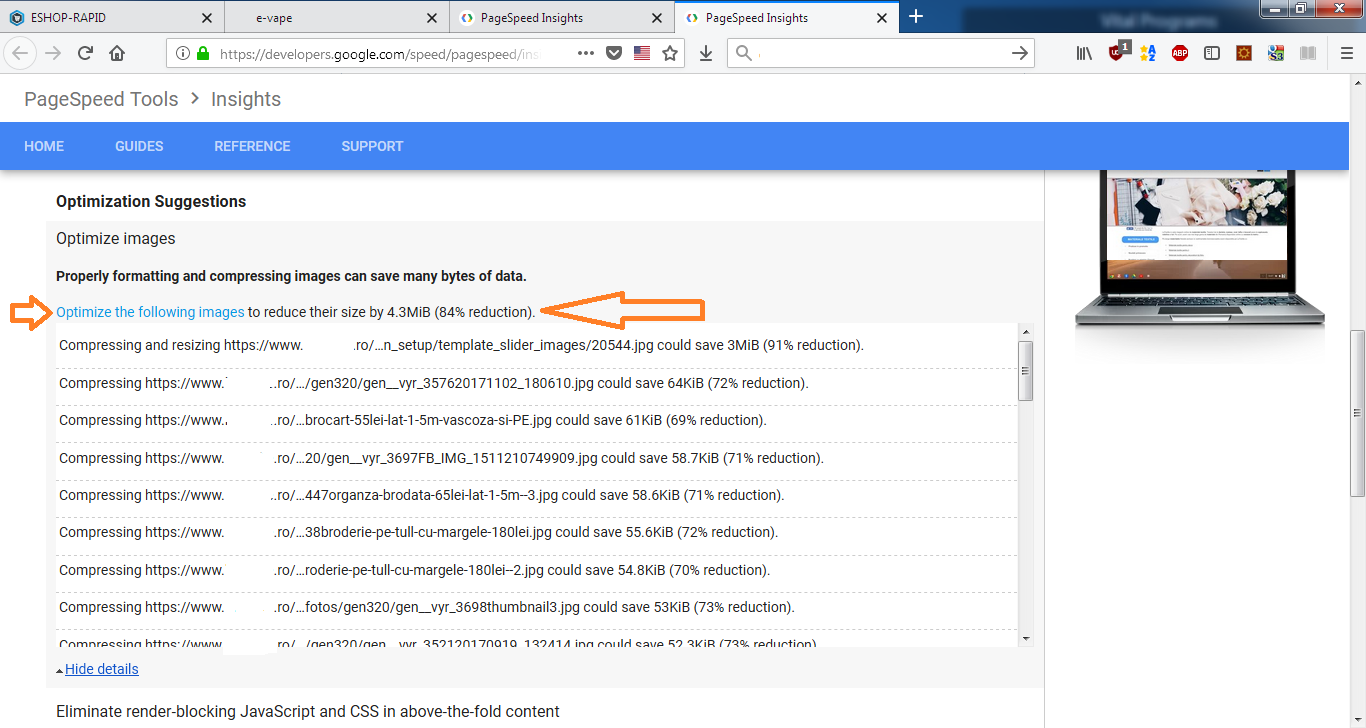This screenshot has width=1366, height=728.
Task: Click the image list scrollbar thumb
Action: 1026,370
